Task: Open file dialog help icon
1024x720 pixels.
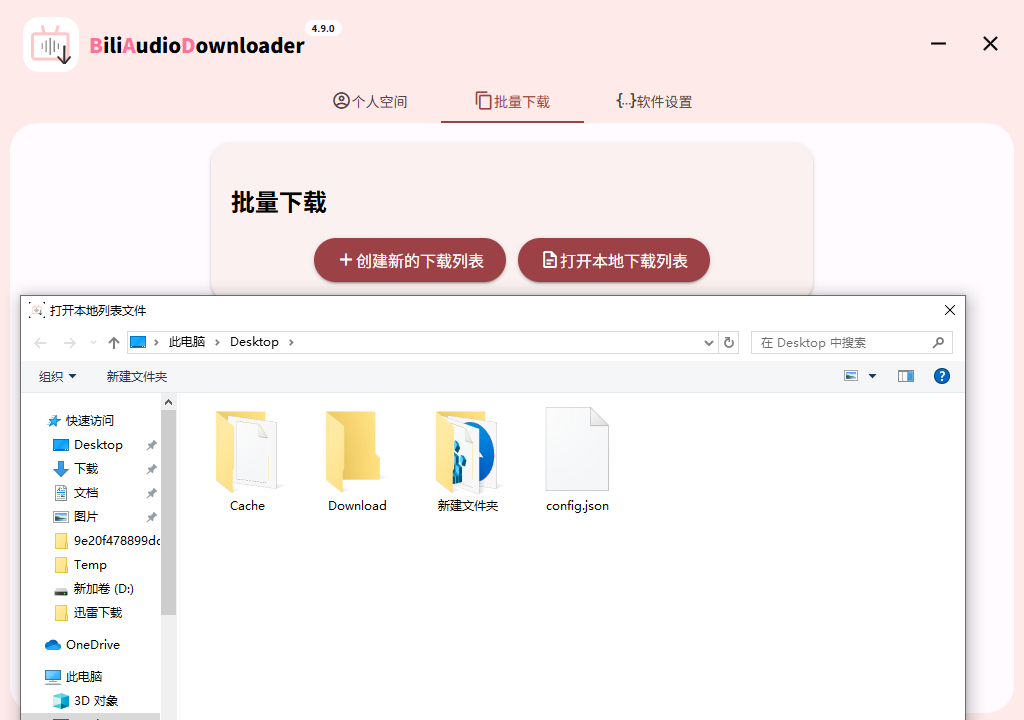Action: [x=942, y=376]
